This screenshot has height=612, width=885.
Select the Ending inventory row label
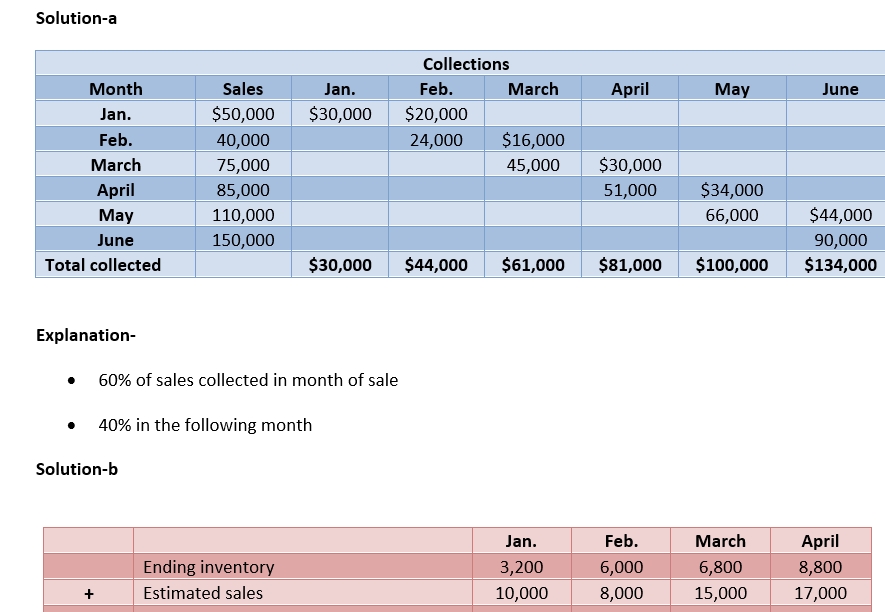pyautogui.click(x=208, y=567)
